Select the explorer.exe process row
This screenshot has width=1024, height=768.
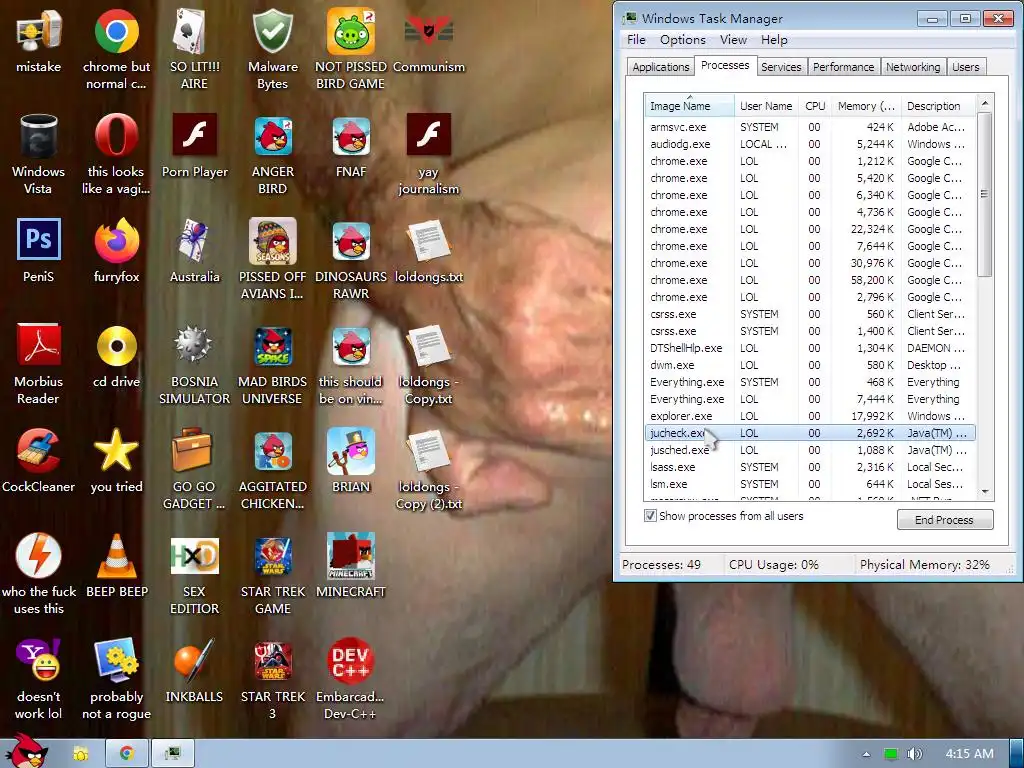[x=810, y=416]
